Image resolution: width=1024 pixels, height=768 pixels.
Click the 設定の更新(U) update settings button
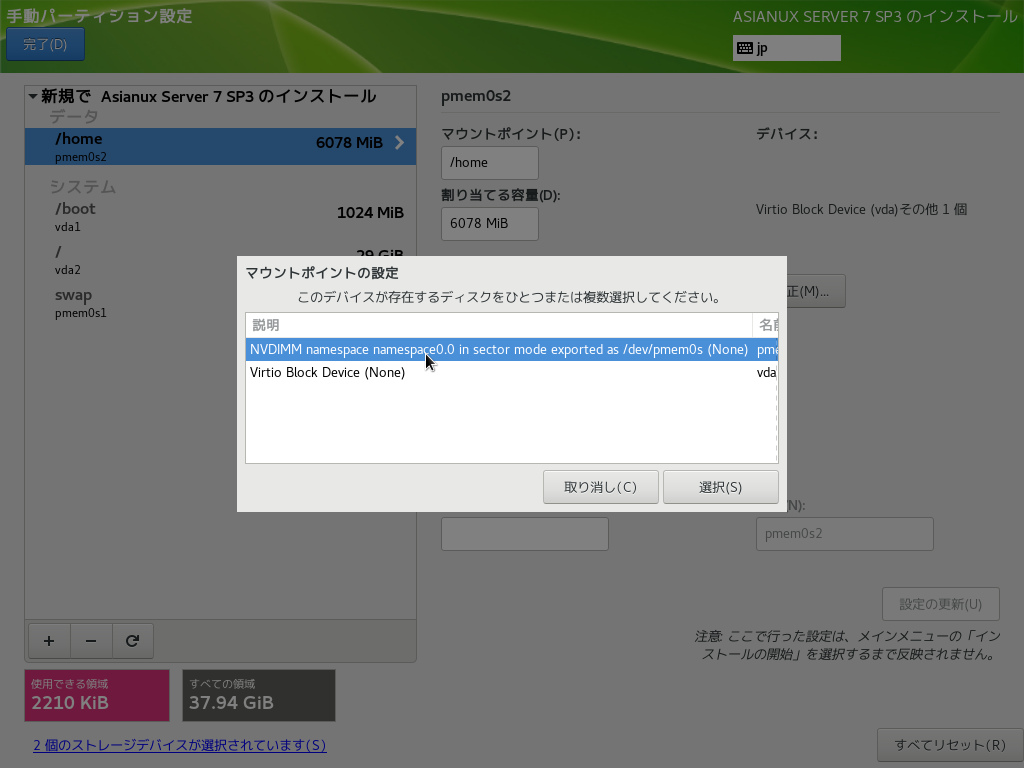coord(940,604)
